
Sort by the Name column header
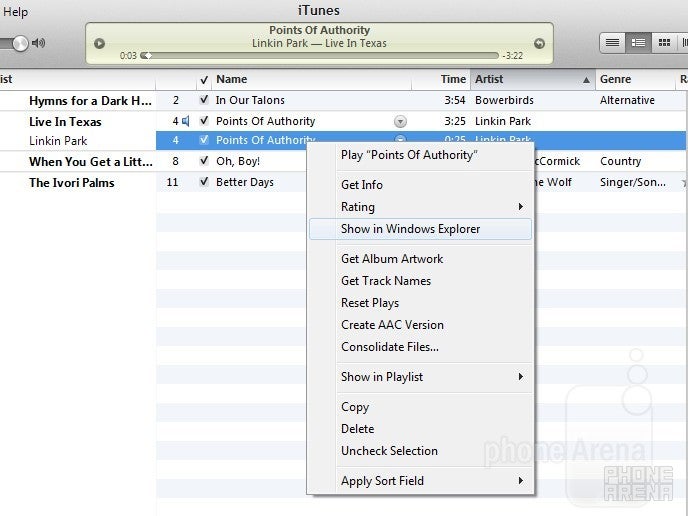(x=312, y=79)
